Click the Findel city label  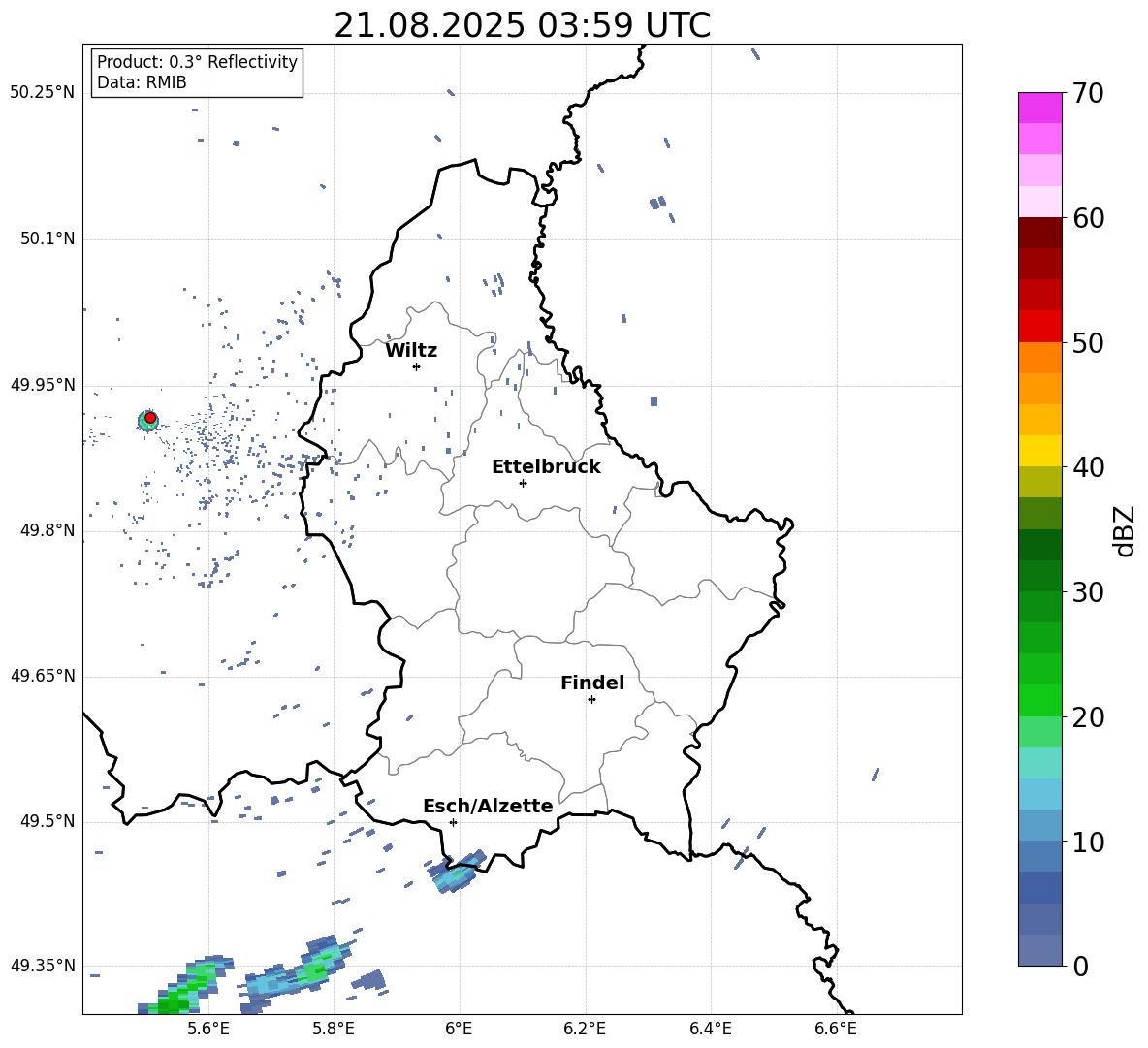coord(592,683)
